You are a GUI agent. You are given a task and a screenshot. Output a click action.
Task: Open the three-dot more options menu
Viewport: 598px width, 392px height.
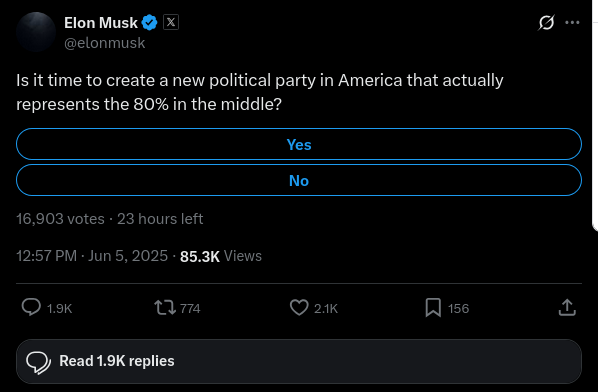tap(572, 22)
